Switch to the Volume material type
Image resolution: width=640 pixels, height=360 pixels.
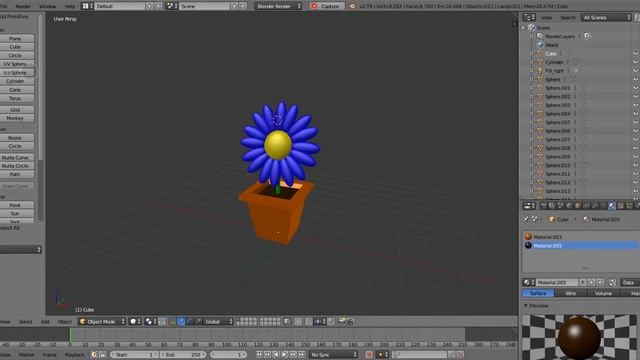pos(603,293)
